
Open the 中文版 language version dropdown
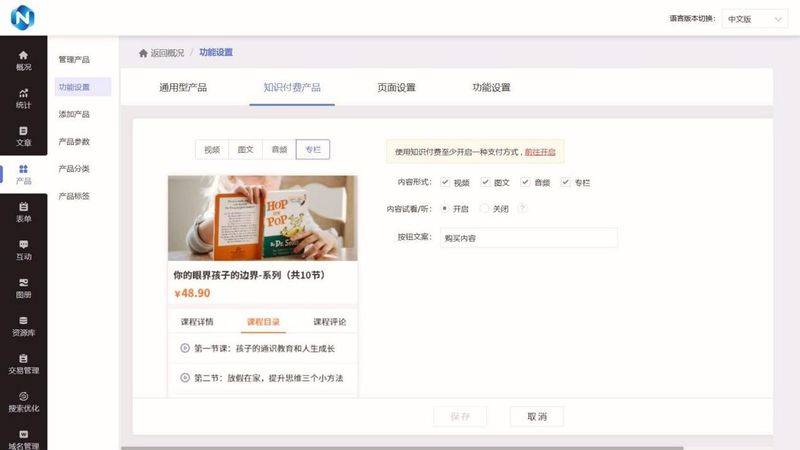tap(753, 19)
